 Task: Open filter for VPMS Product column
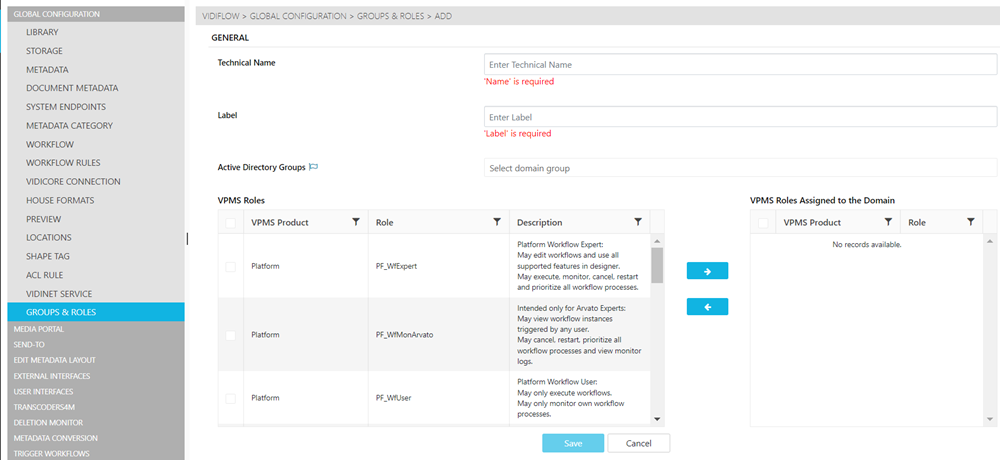(356, 222)
